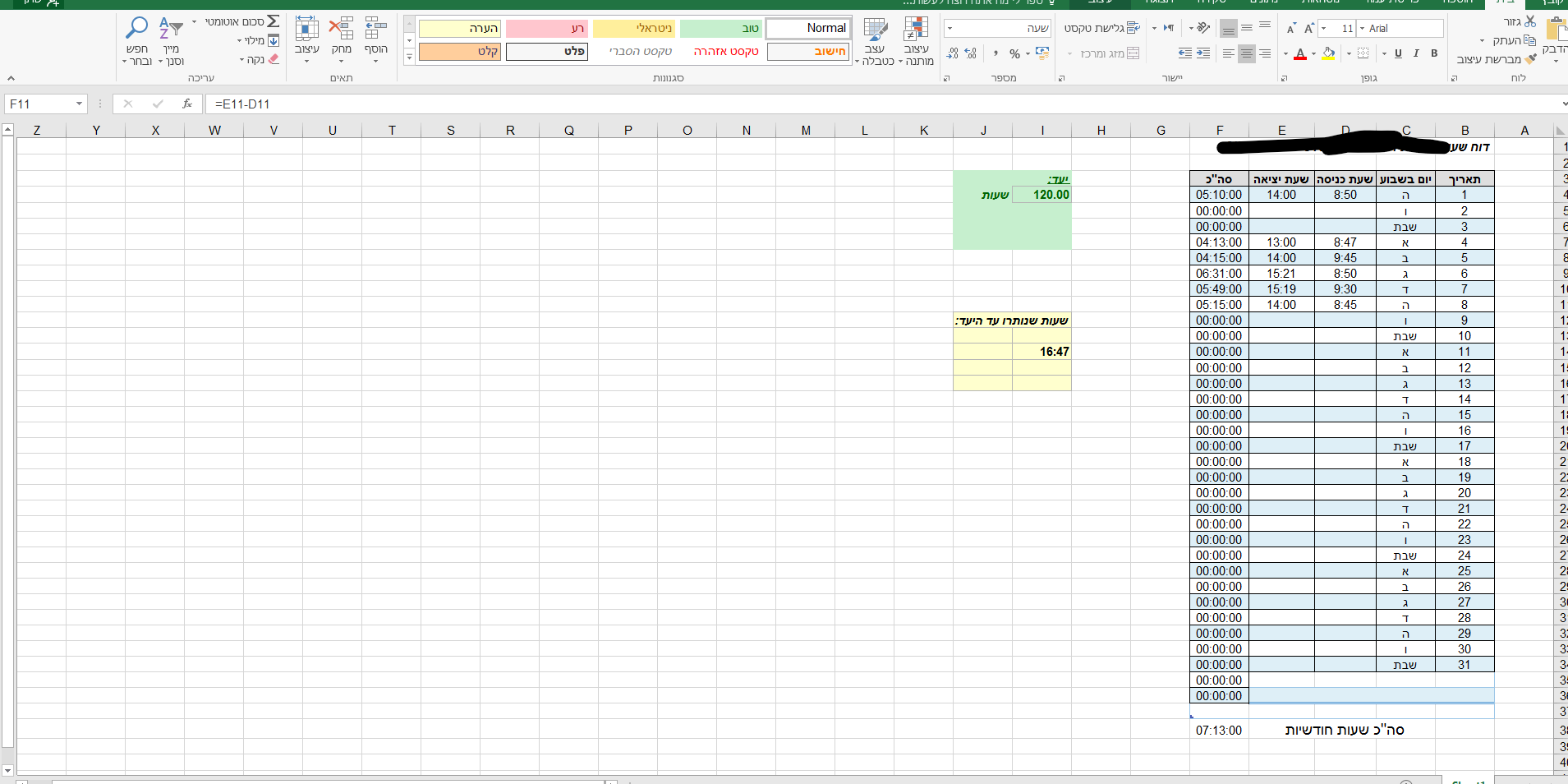Screen dimensions: 1568x784
Task: Click the increase indent icon
Action: (1185, 53)
